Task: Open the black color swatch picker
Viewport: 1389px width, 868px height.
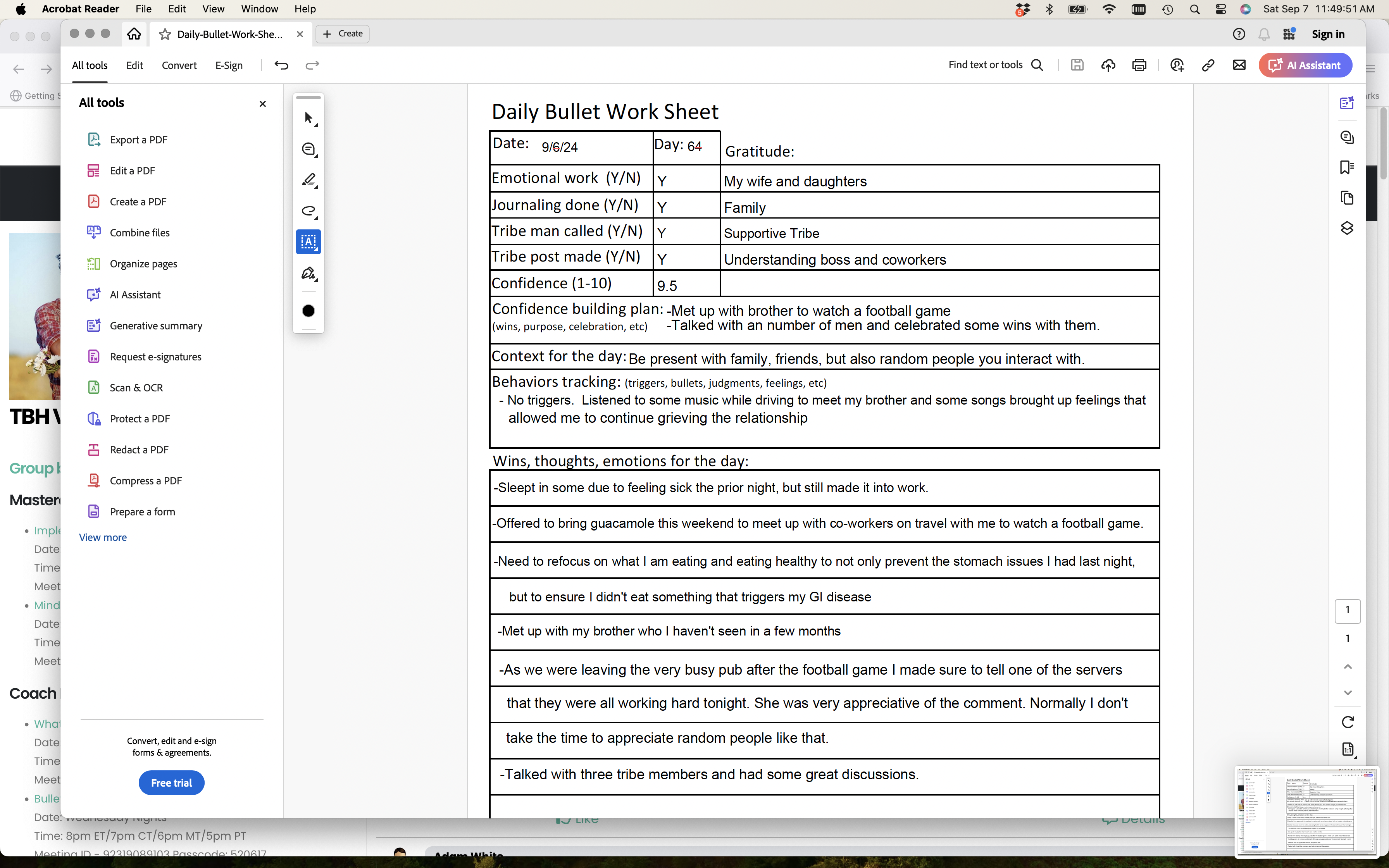Action: 309,310
